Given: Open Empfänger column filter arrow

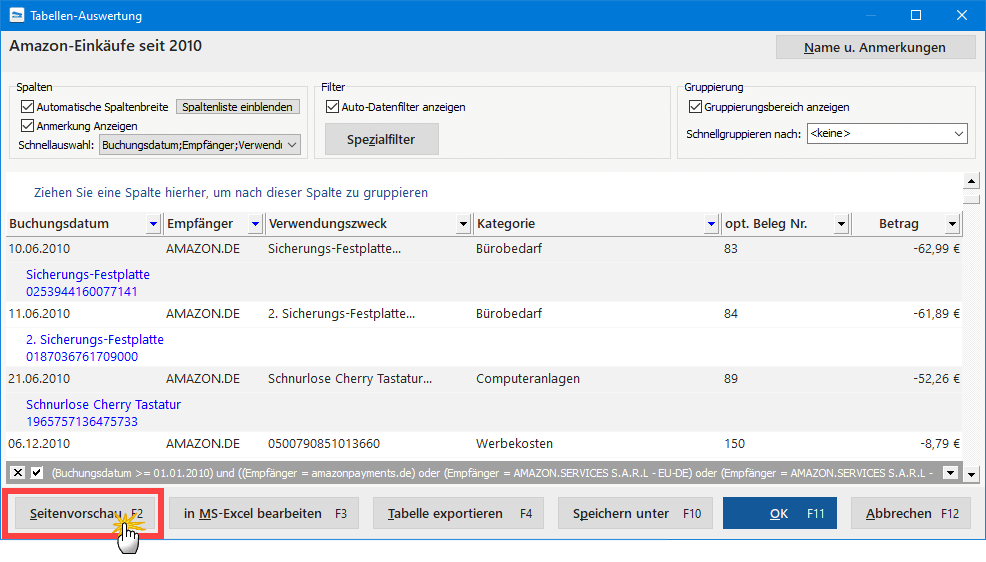Looking at the screenshot, I should [x=255, y=224].
